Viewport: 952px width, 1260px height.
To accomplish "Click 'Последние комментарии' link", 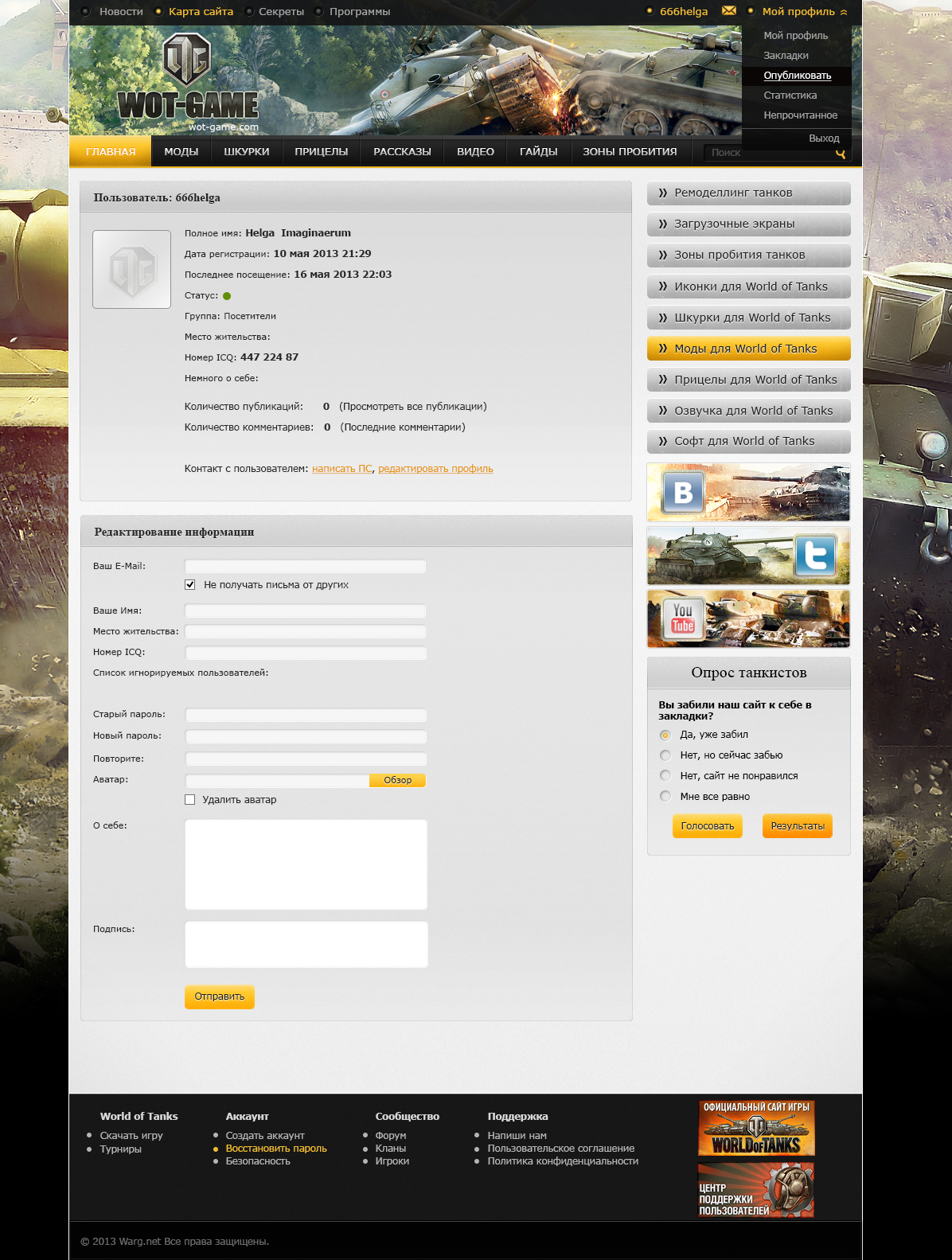I will click(x=403, y=427).
